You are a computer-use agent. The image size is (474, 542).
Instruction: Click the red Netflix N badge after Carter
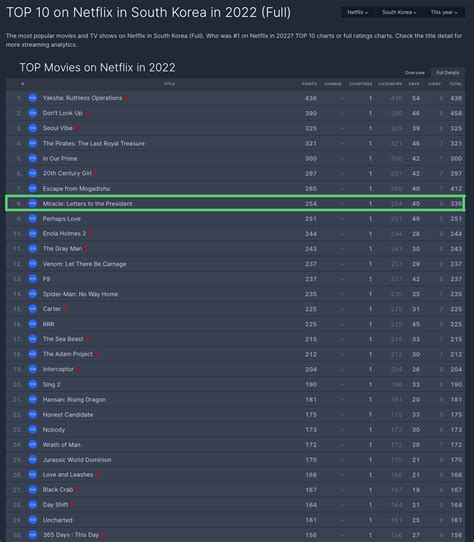coord(65,309)
